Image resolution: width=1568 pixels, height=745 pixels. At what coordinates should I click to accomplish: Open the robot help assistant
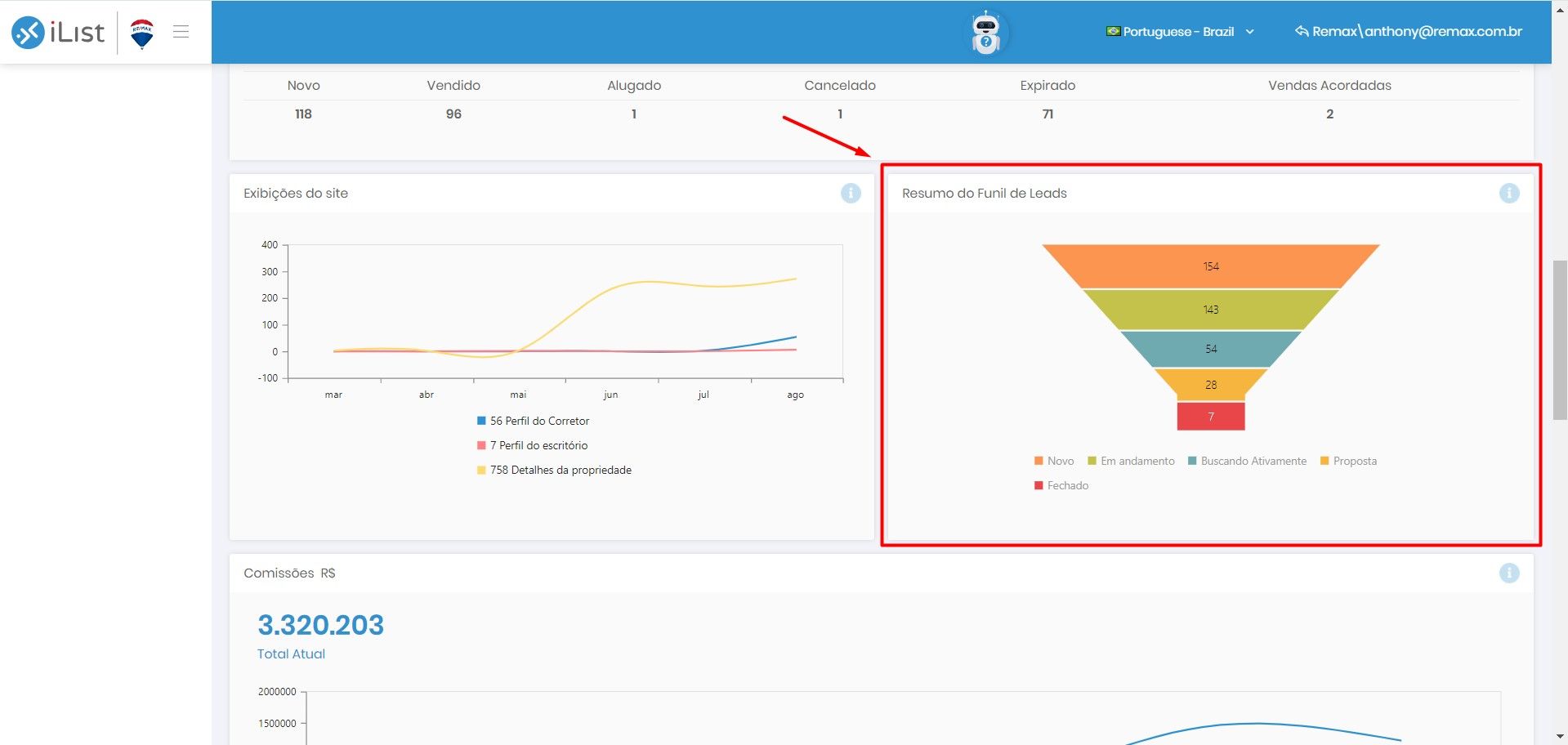[986, 33]
